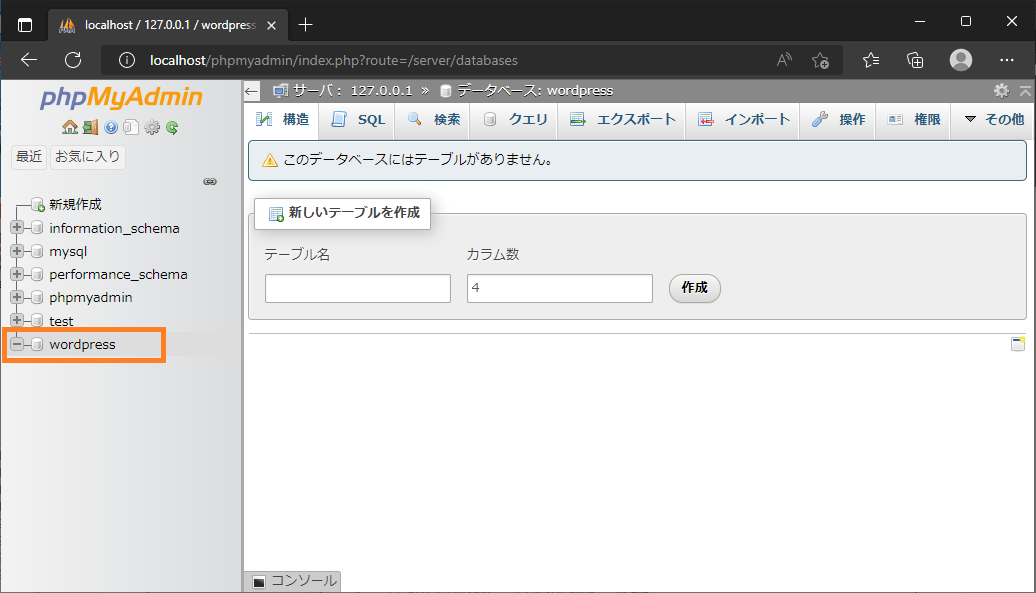This screenshot has height=593, width=1036.
Task: Click the 作成 button
Action: point(694,288)
